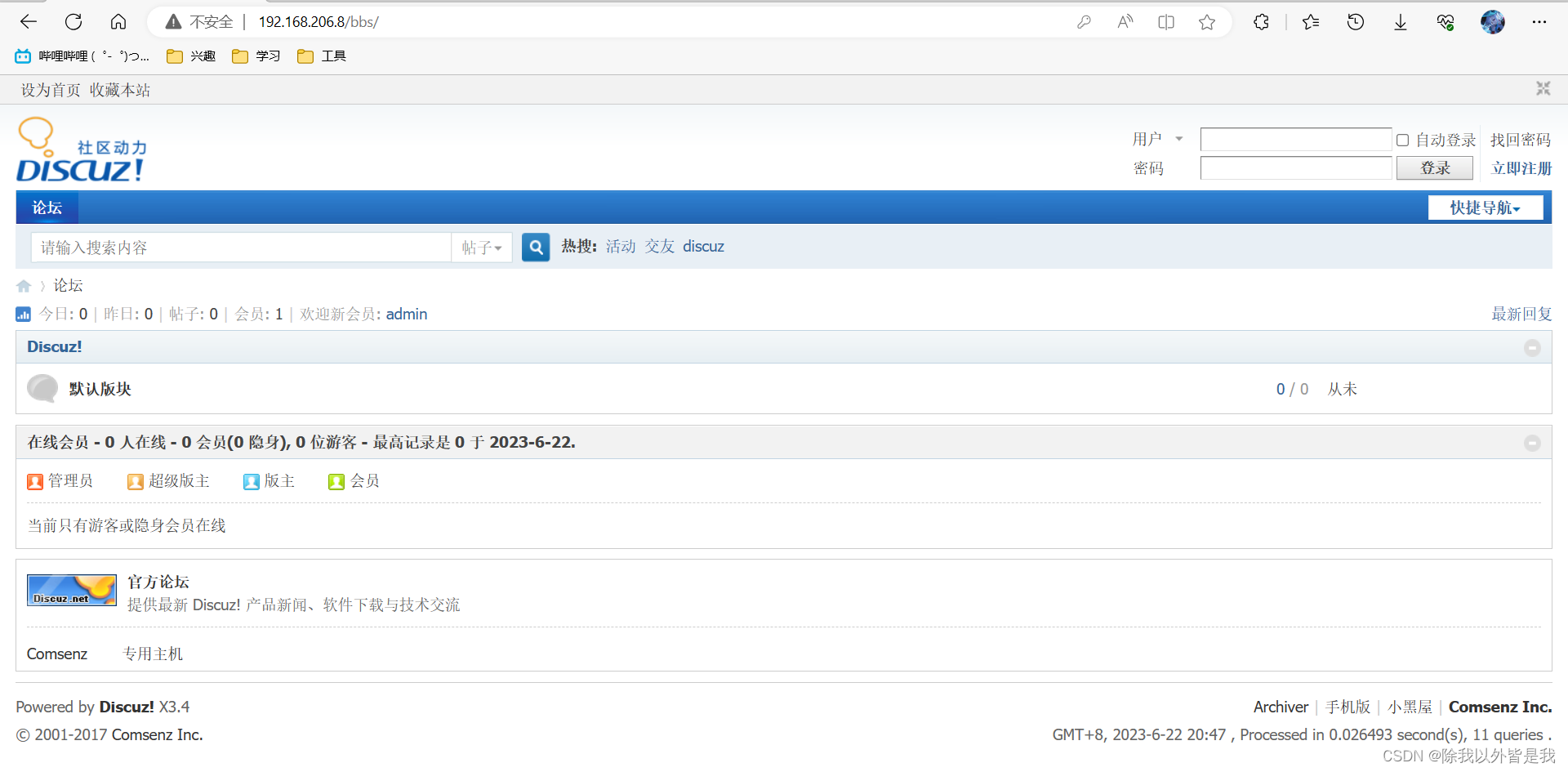Reload the page with the refresh icon
1568x772 pixels.
(x=73, y=22)
